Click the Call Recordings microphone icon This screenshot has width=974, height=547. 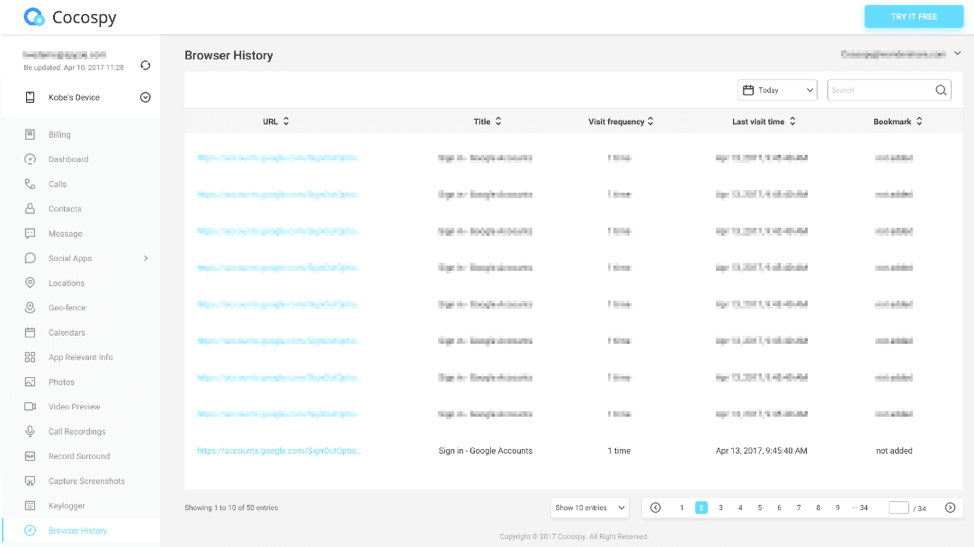pos(30,432)
